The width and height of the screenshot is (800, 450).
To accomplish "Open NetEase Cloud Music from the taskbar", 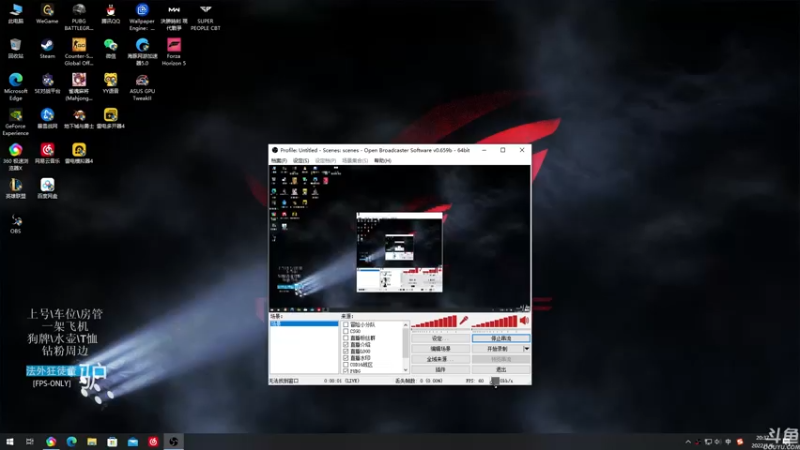I will point(153,441).
